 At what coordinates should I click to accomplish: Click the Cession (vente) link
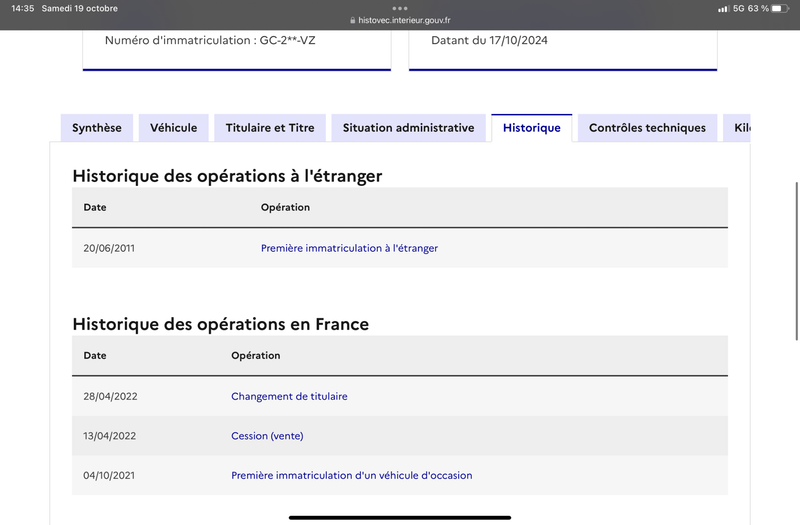click(267, 436)
